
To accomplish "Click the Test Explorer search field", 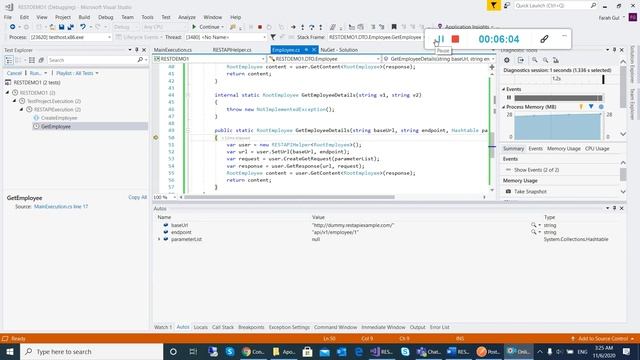I will (92, 60).
